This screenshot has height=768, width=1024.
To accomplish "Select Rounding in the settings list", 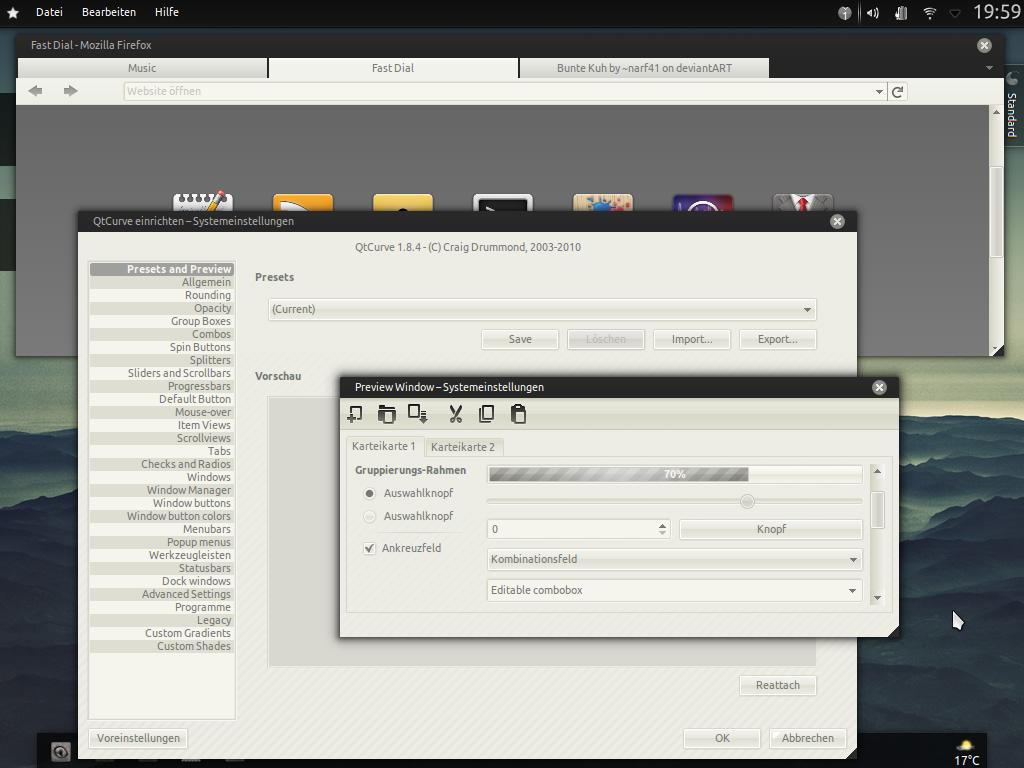I will pos(161,295).
